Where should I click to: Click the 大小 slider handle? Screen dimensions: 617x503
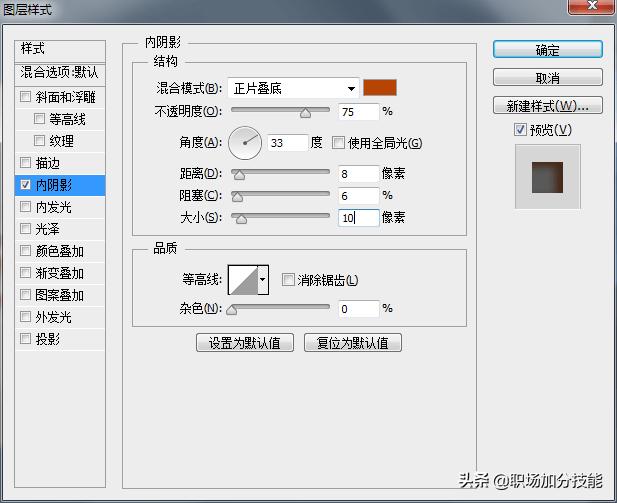(x=241, y=219)
